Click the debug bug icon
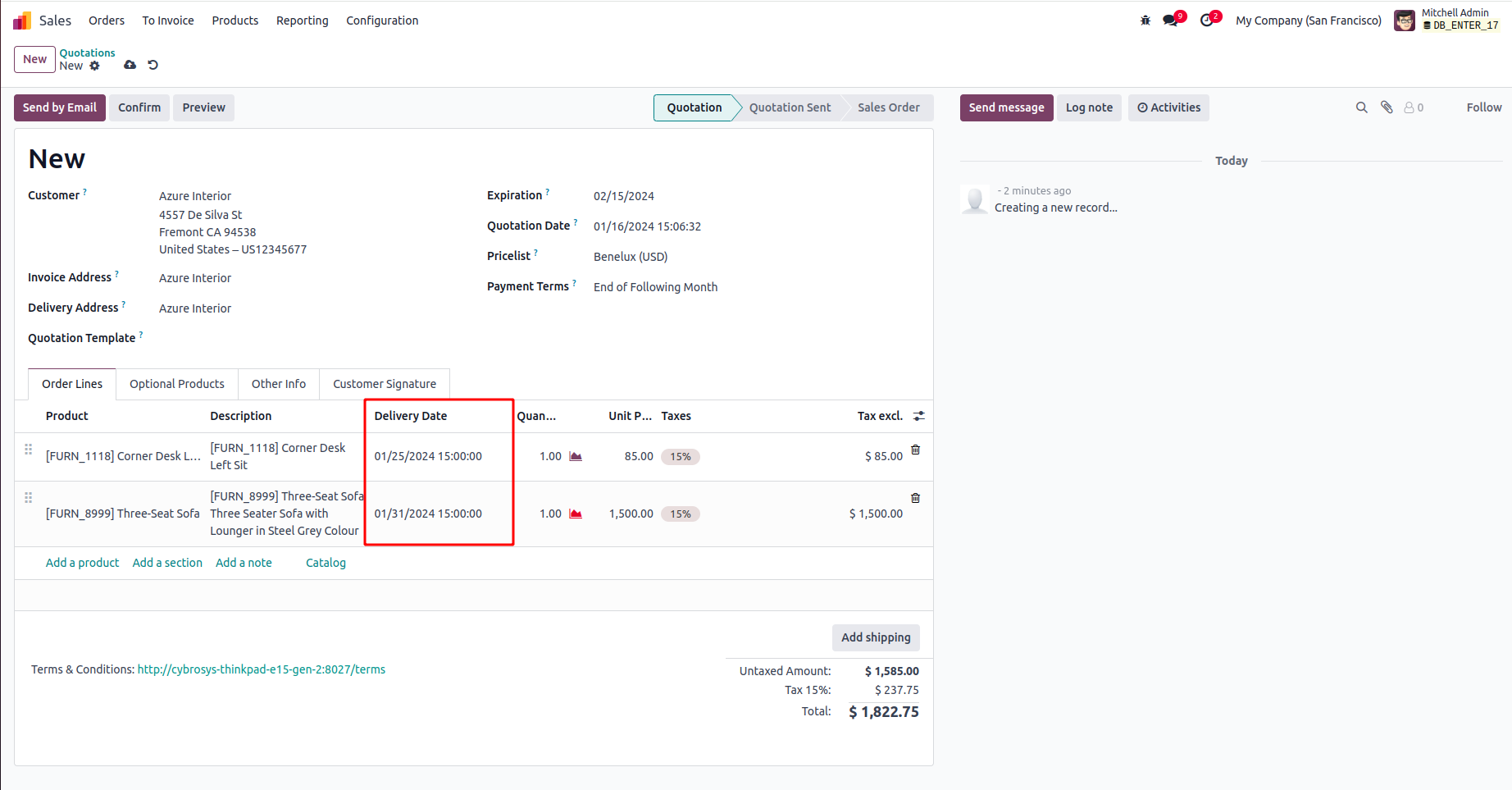 pos(1145,21)
